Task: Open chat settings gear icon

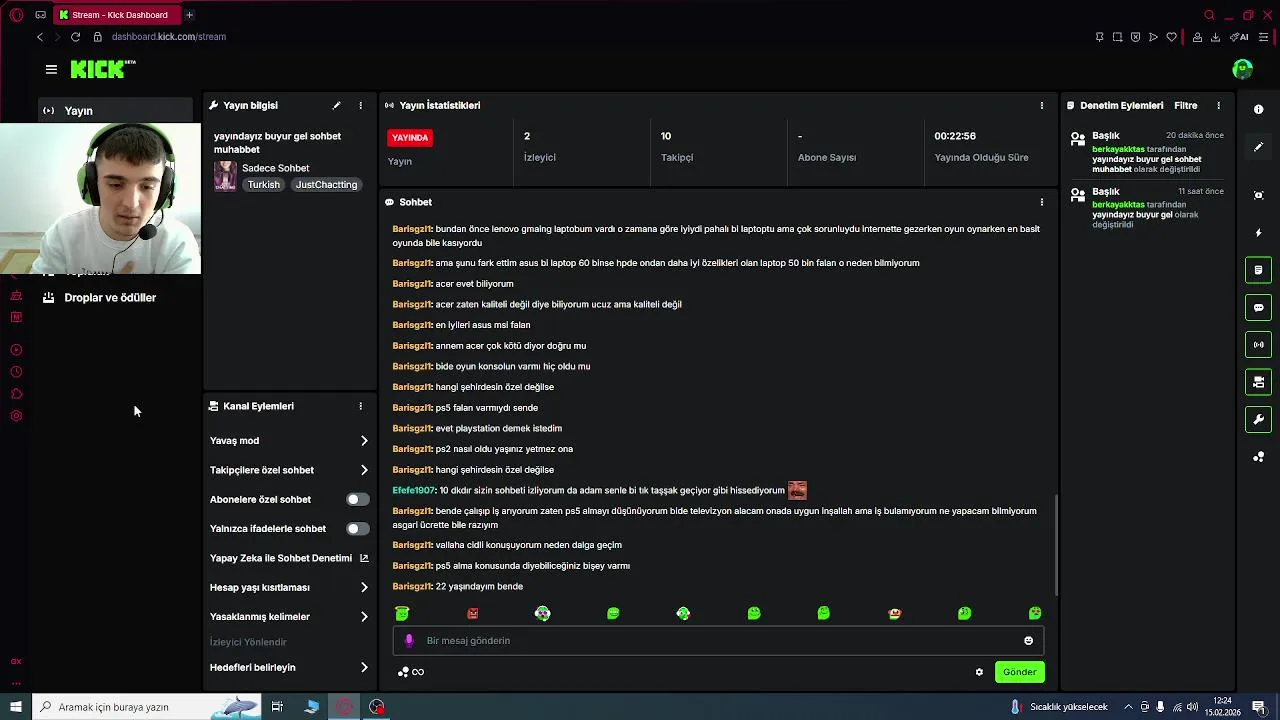Action: 979,672
